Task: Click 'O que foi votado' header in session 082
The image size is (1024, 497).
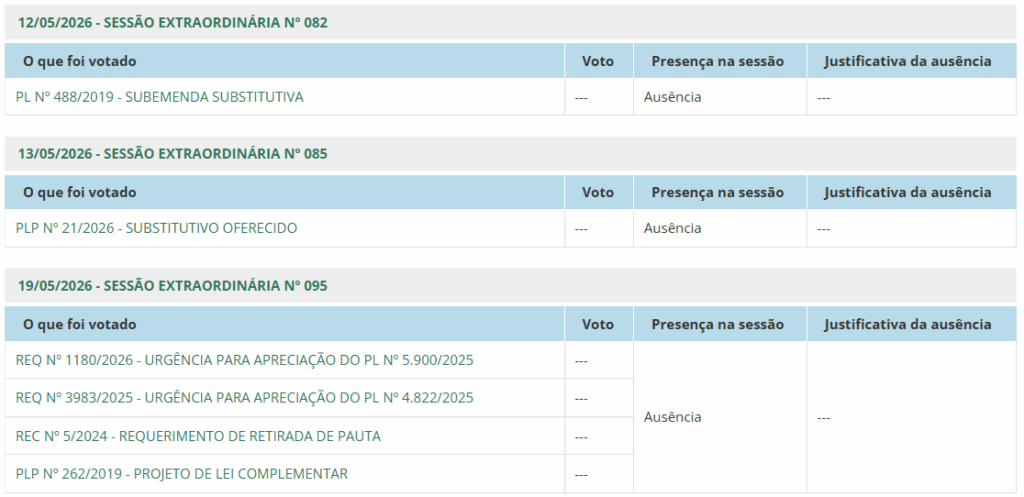Action: [x=80, y=61]
